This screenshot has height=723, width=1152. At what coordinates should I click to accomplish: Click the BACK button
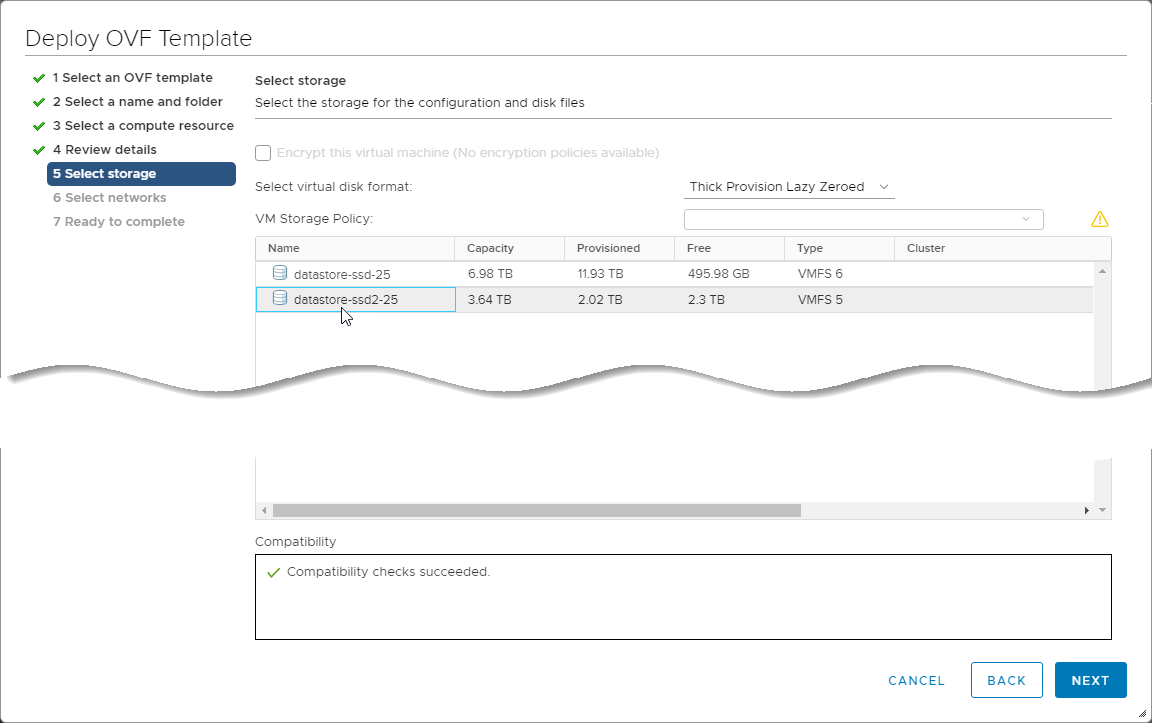click(x=1006, y=680)
